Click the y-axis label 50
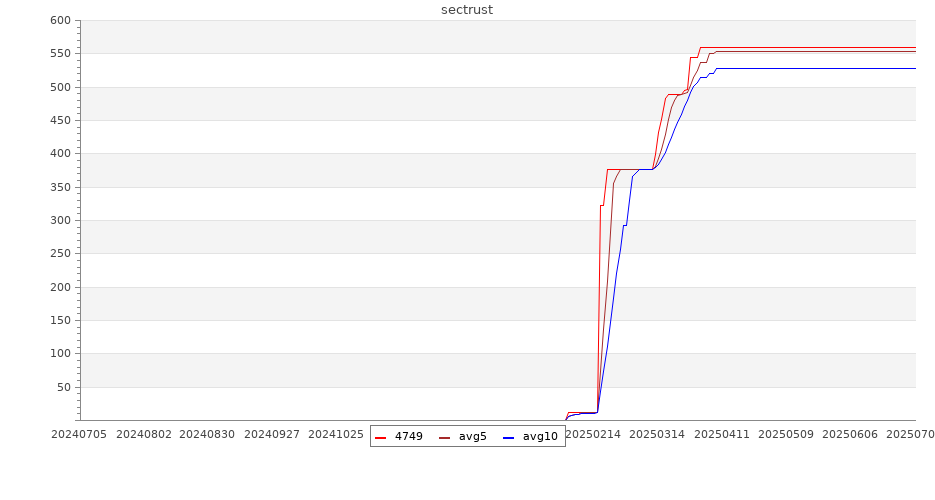 [x=64, y=387]
